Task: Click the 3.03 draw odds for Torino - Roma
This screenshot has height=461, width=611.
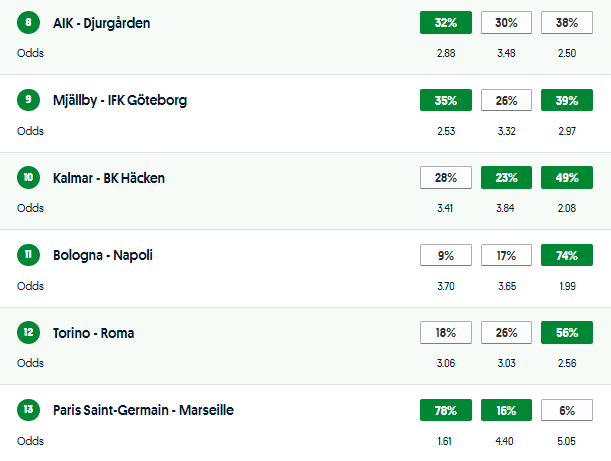Action: point(506,363)
